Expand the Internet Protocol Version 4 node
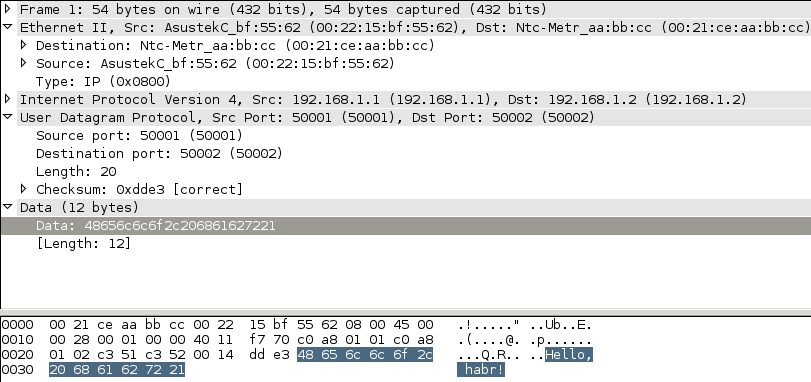 pos(7,99)
